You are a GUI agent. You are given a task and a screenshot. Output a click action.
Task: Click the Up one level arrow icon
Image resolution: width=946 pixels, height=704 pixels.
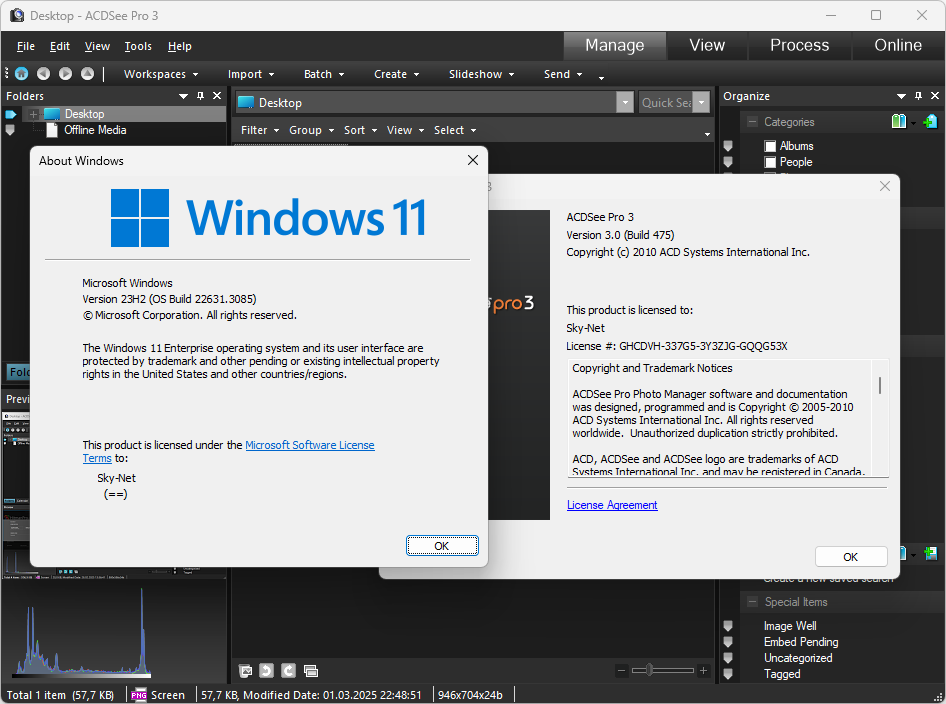pos(87,74)
